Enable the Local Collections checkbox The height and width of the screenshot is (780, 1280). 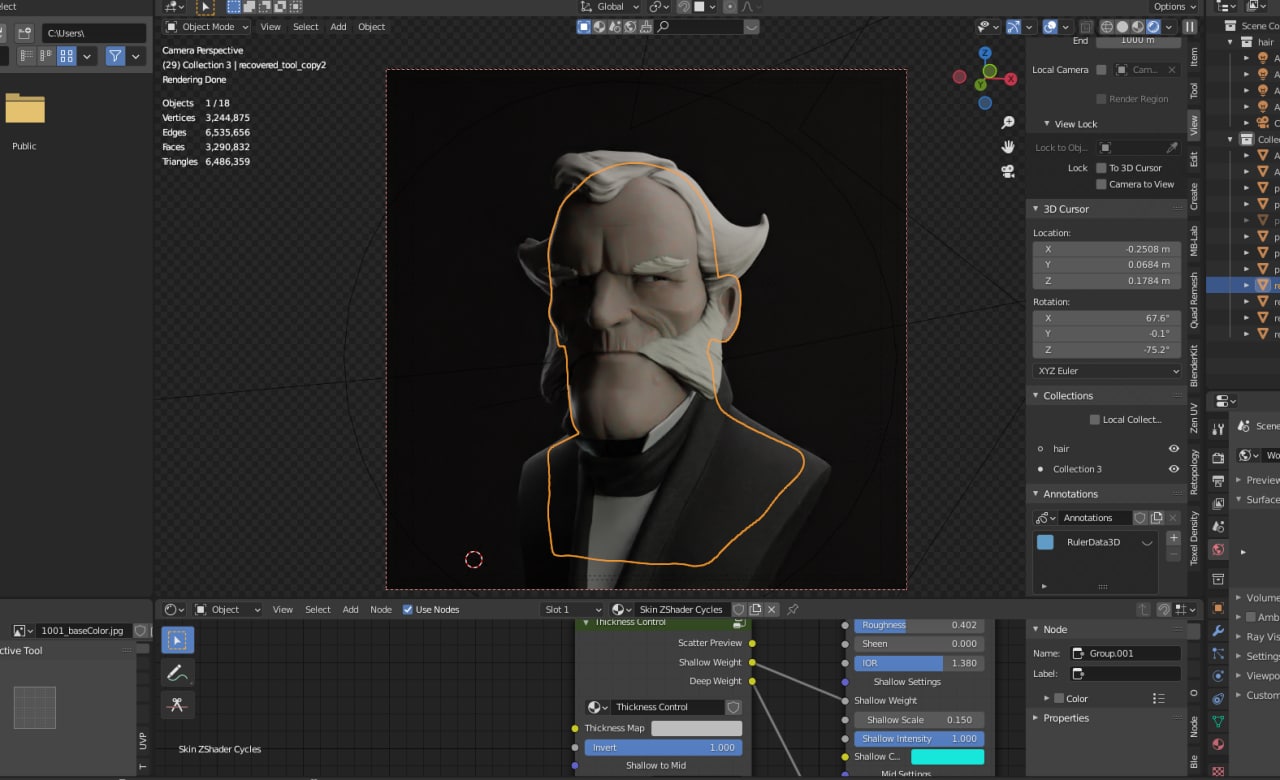point(1094,420)
